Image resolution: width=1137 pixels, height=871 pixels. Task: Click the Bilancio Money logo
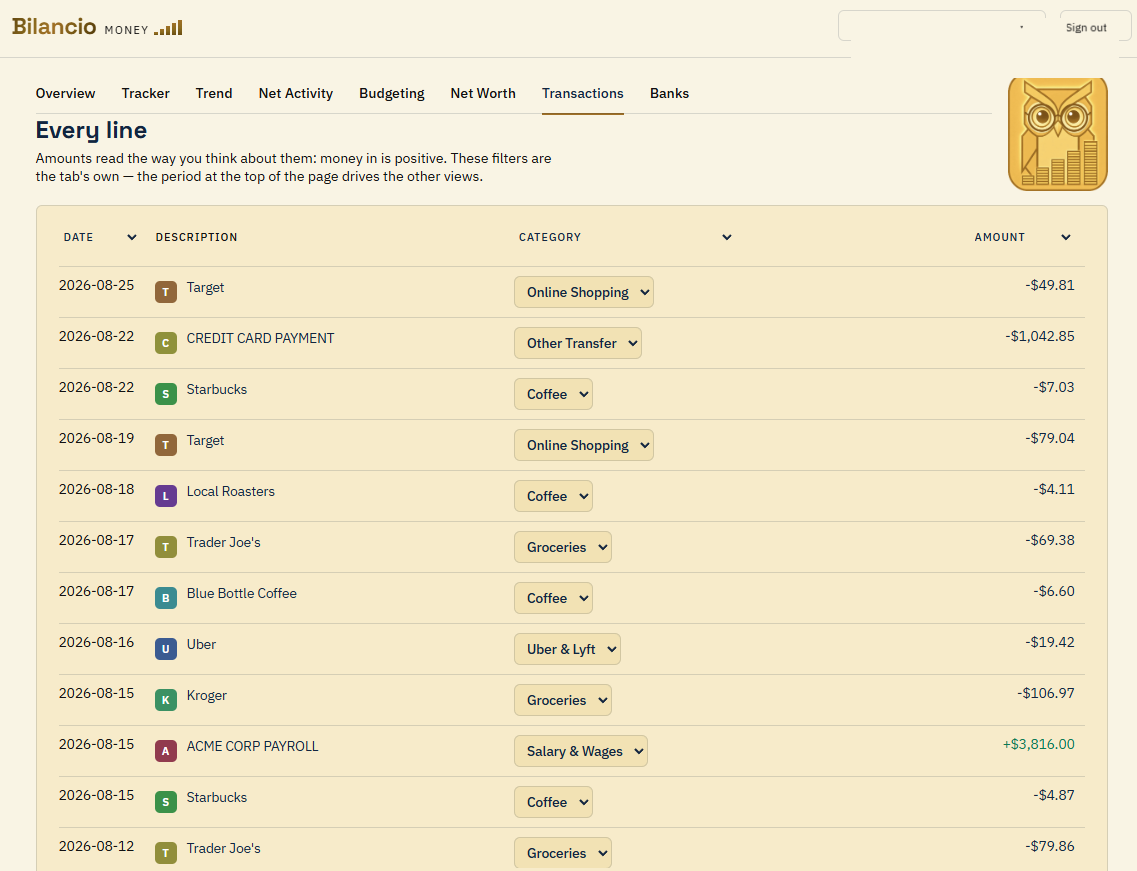[96, 28]
